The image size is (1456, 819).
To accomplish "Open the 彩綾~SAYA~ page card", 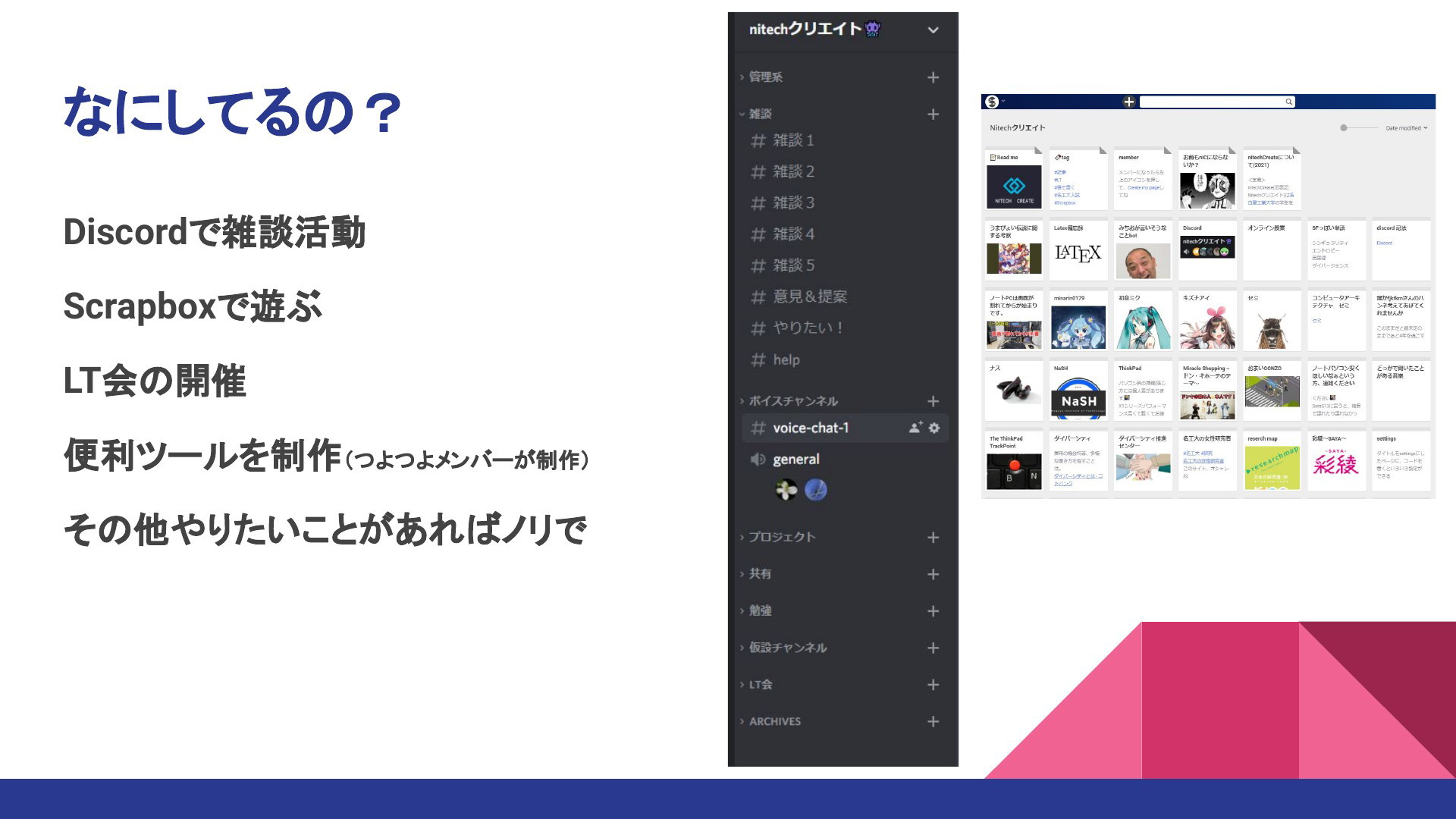I will click(x=1336, y=461).
